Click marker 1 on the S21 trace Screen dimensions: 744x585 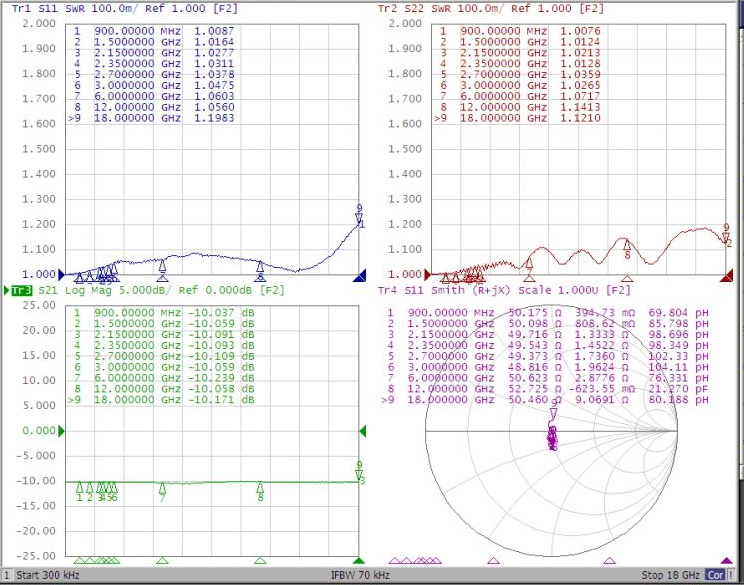pos(80,488)
